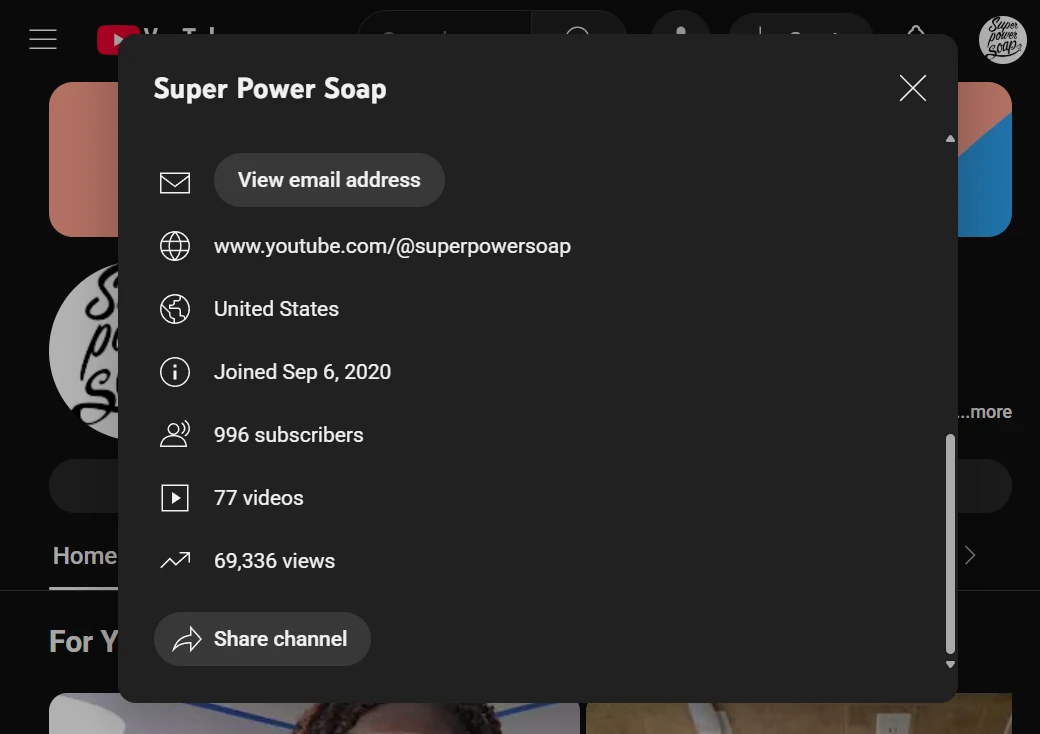Viewport: 1040px width, 734px height.
Task: Select the Home tab
Action: point(85,556)
